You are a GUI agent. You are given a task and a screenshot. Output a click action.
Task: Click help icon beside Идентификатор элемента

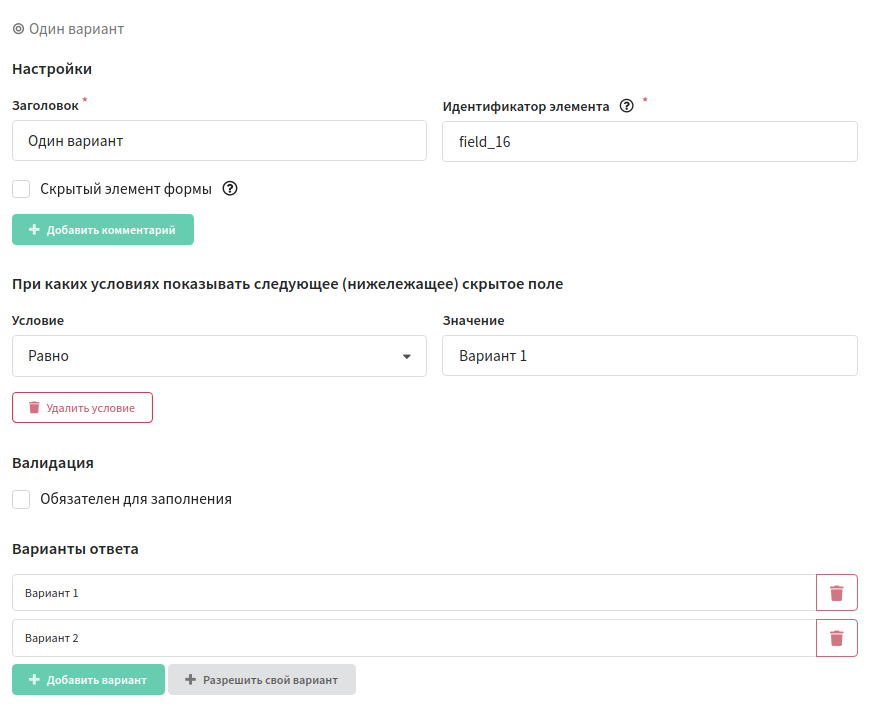pyautogui.click(x=626, y=106)
